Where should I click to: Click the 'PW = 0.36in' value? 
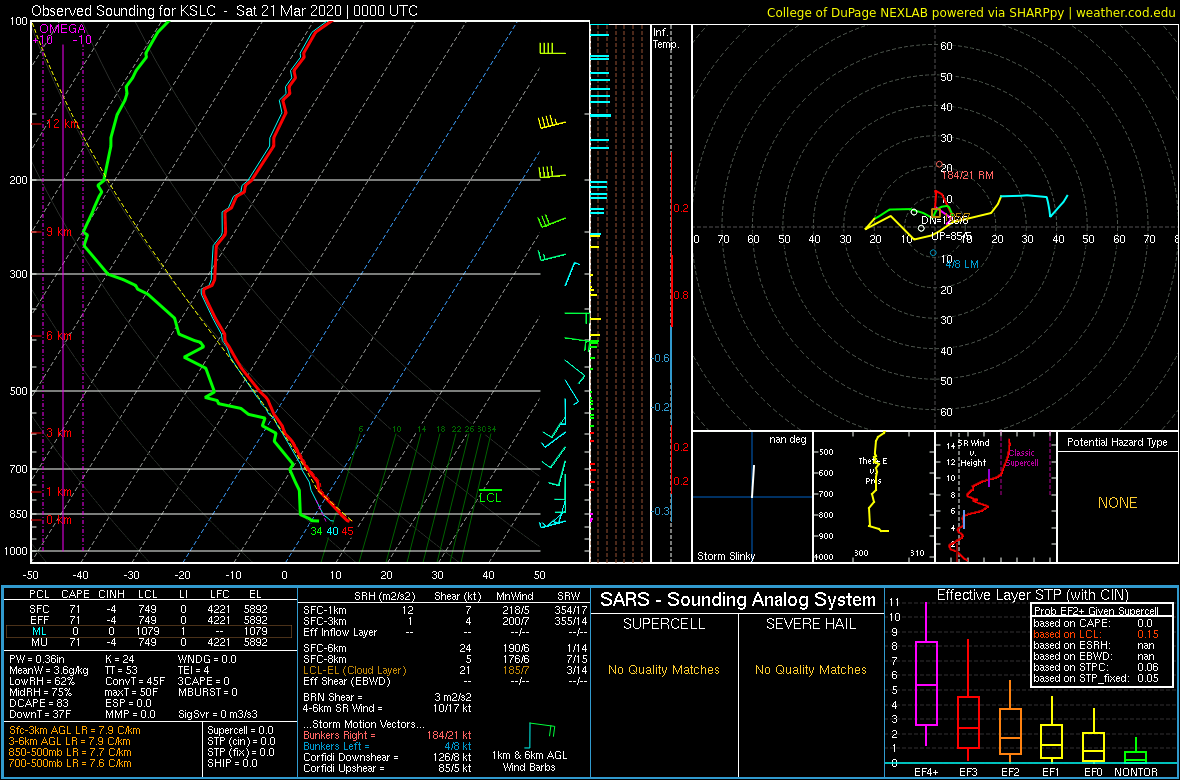coord(38,660)
